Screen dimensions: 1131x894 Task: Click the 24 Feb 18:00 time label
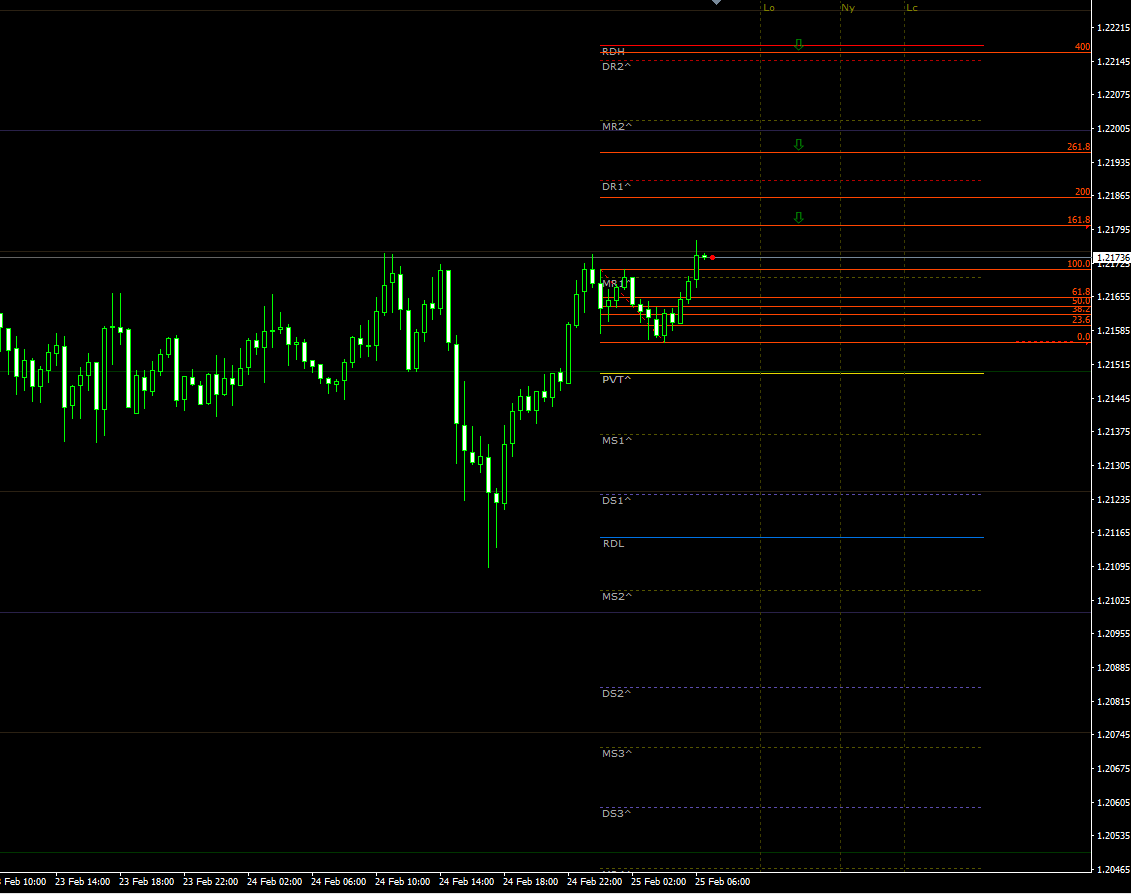click(x=530, y=882)
